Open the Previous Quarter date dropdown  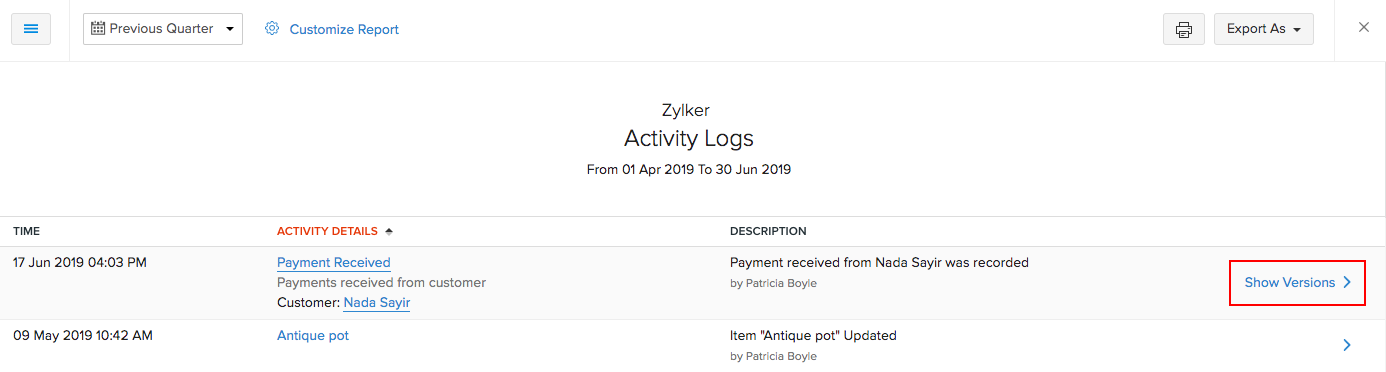[x=163, y=29]
